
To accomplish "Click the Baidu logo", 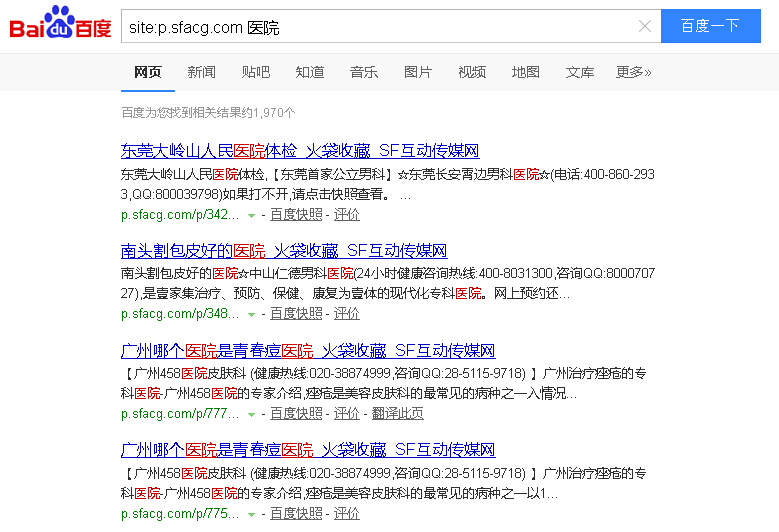I will pyautogui.click(x=60, y=26).
